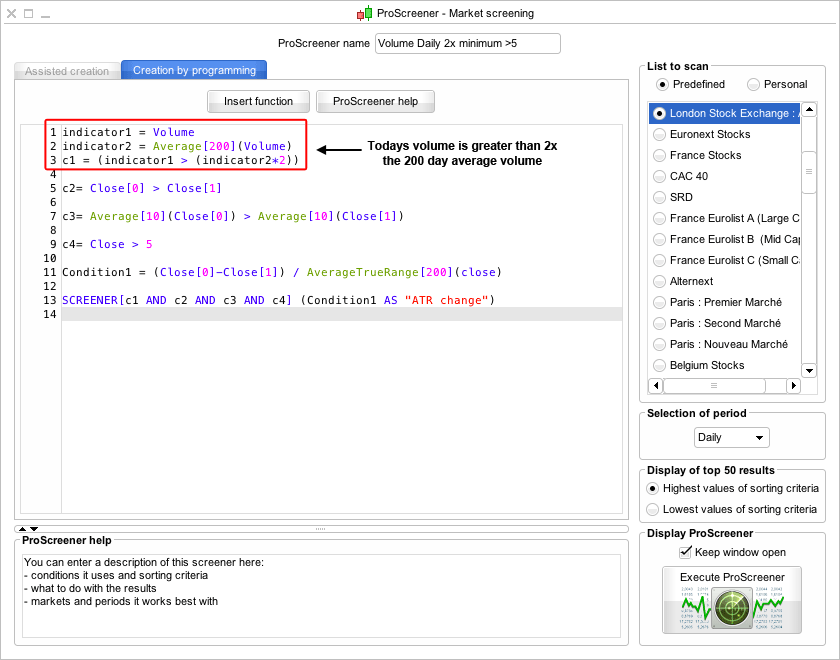Open the Daily period dropdown
840x660 pixels.
732,438
